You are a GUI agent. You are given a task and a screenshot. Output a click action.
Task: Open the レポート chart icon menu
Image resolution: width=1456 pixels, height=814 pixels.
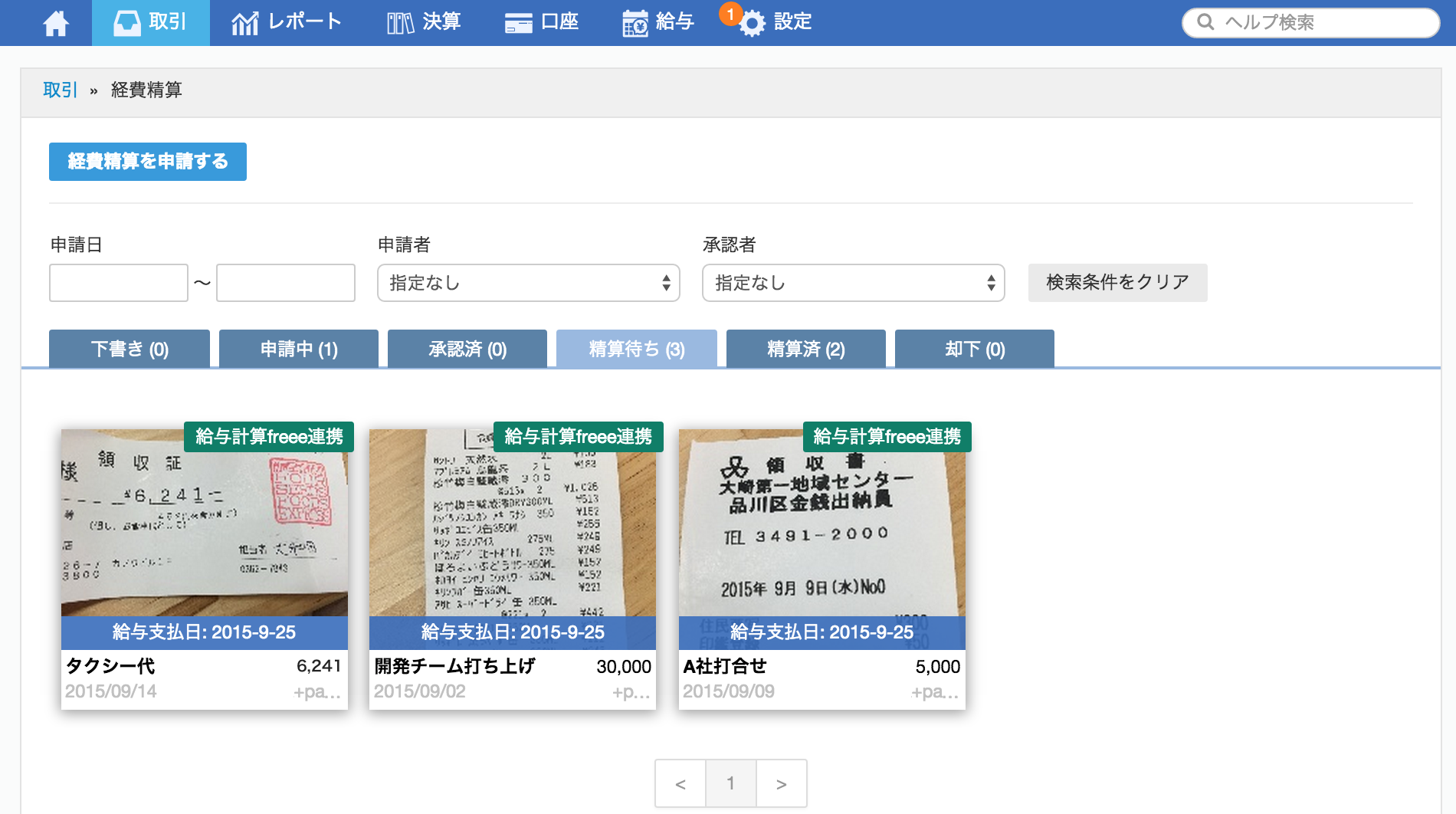click(244, 23)
